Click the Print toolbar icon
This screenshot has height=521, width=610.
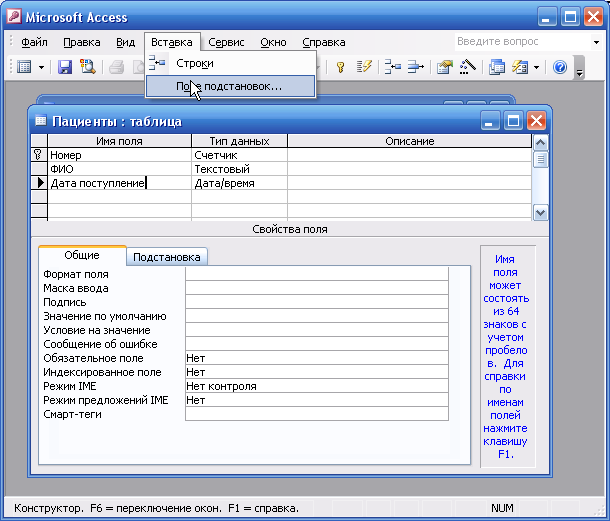coord(116,68)
